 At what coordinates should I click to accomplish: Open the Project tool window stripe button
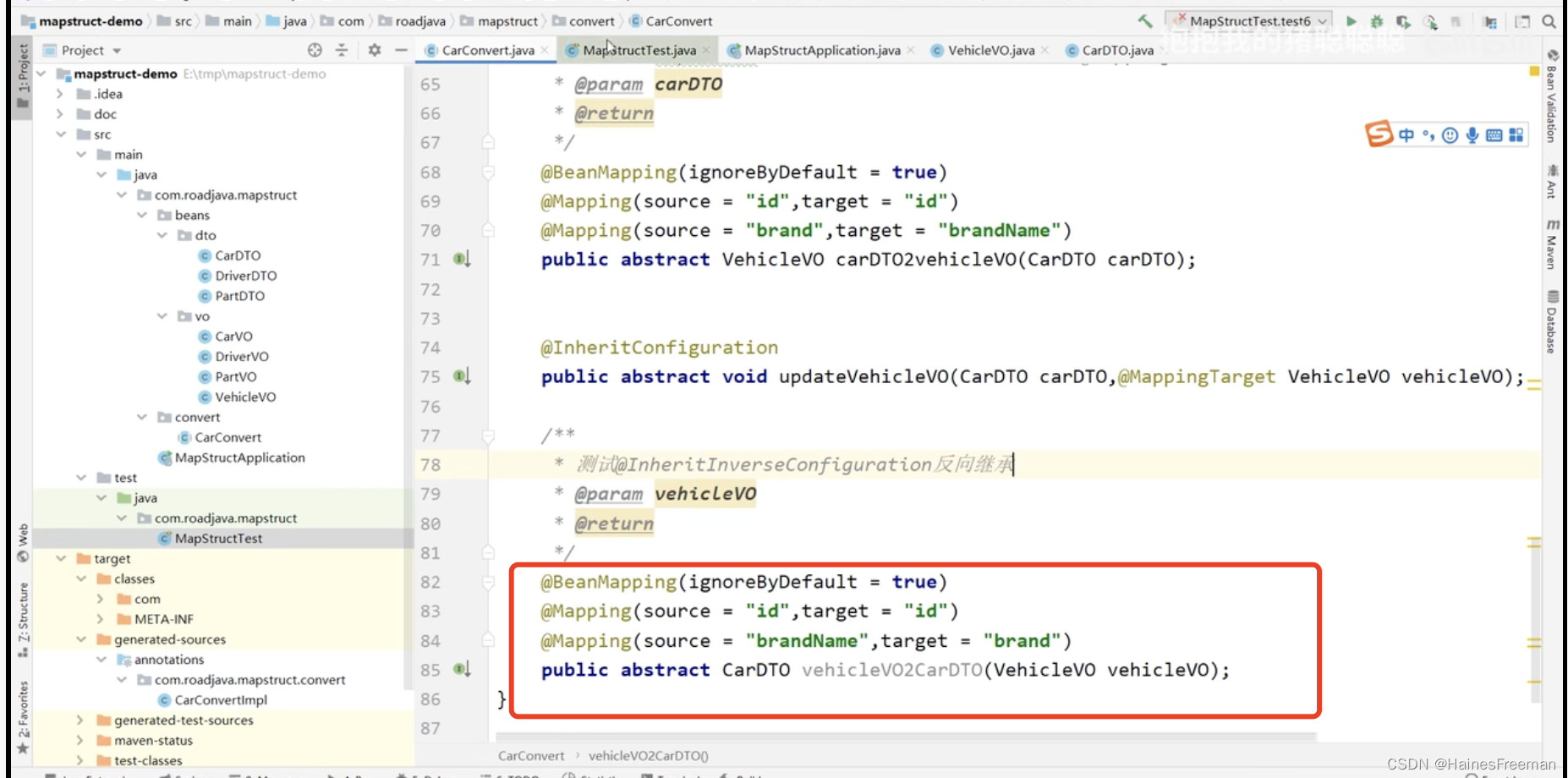(x=23, y=78)
